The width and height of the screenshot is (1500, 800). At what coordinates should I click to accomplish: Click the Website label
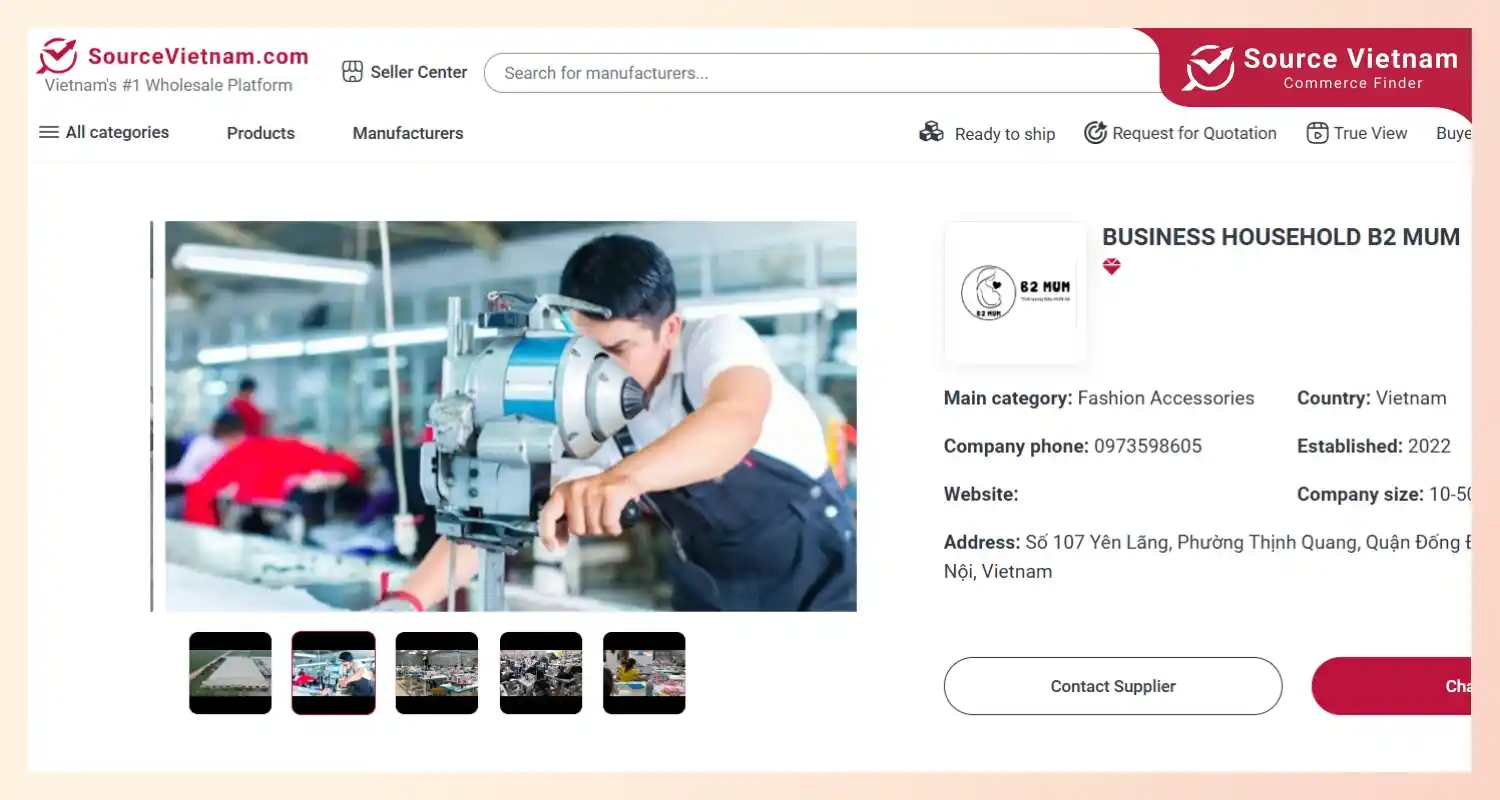tap(981, 494)
